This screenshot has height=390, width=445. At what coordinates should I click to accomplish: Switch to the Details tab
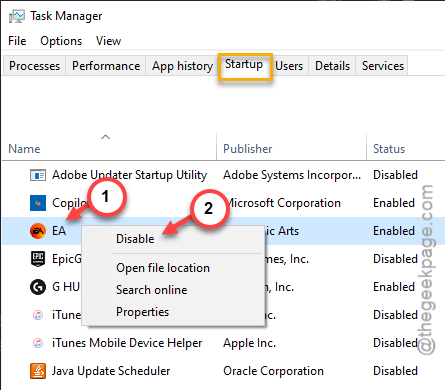(332, 66)
